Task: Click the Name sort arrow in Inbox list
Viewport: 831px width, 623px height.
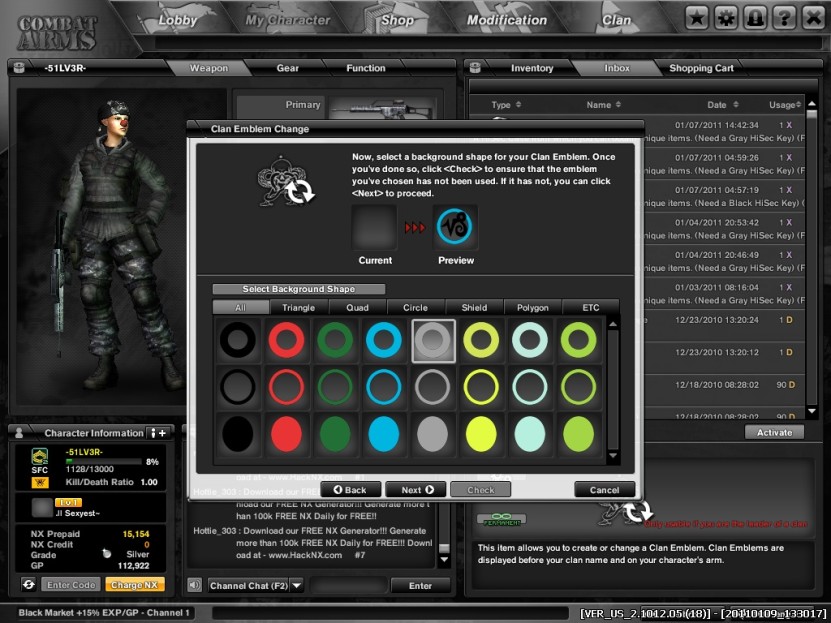Action: pyautogui.click(x=620, y=104)
